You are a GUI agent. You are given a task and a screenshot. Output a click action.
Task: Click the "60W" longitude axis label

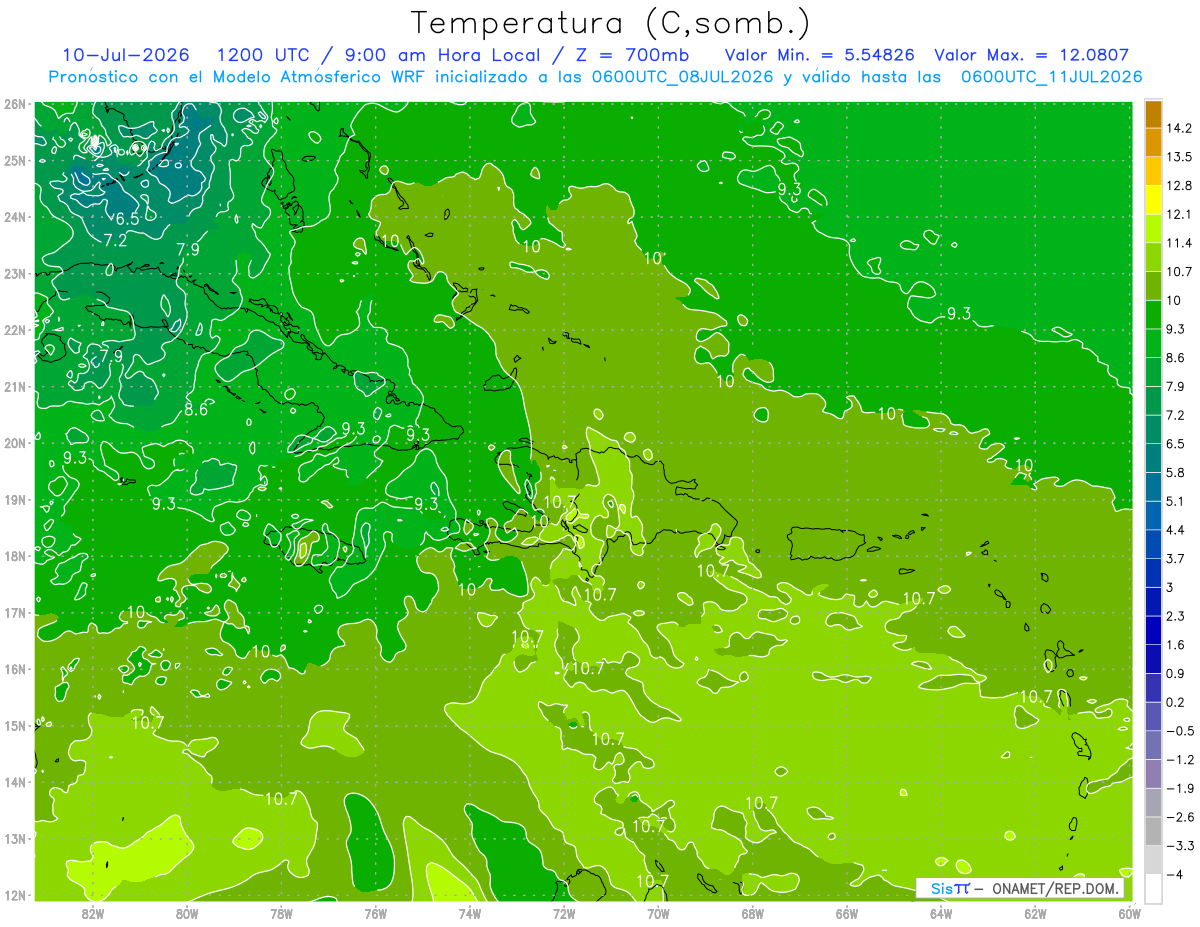click(x=1129, y=913)
